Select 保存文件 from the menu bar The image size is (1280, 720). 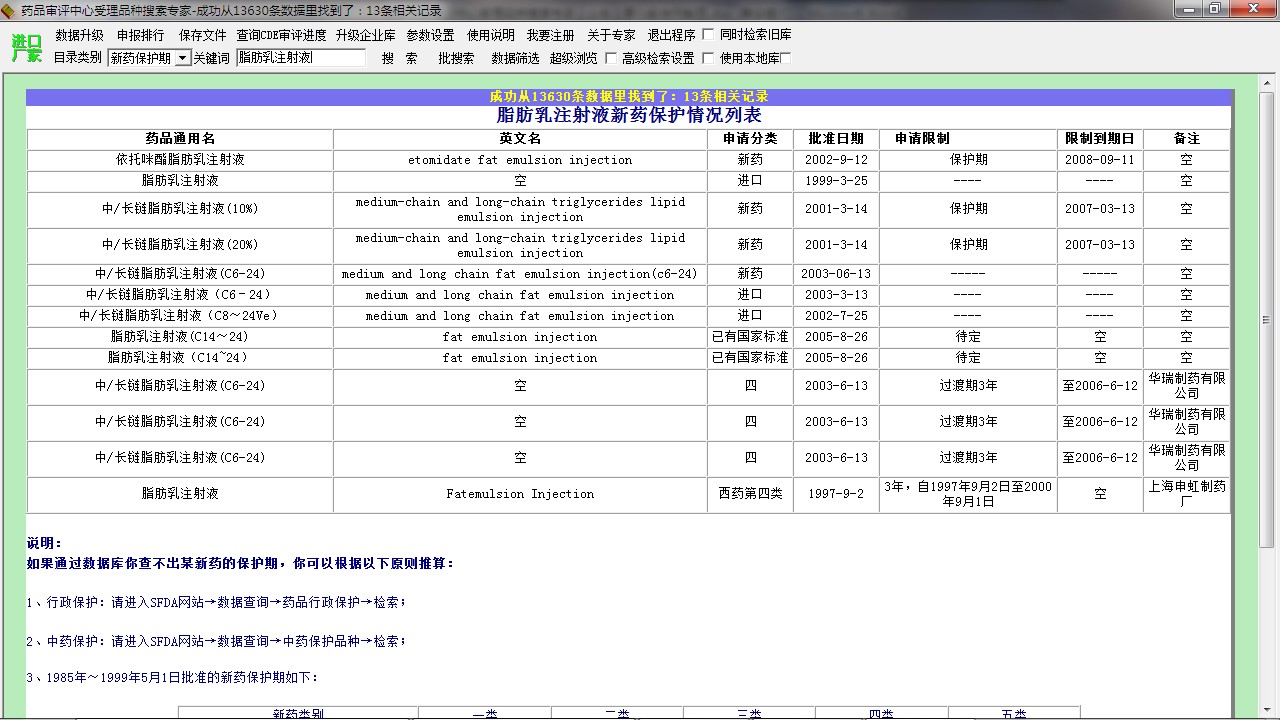[x=203, y=35]
